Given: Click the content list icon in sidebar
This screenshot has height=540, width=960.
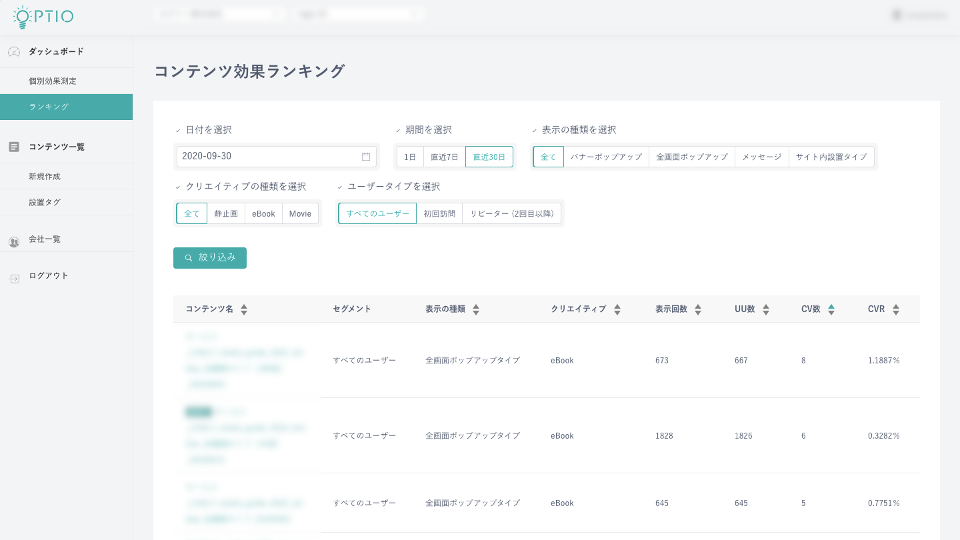Looking at the screenshot, I should [x=14, y=147].
